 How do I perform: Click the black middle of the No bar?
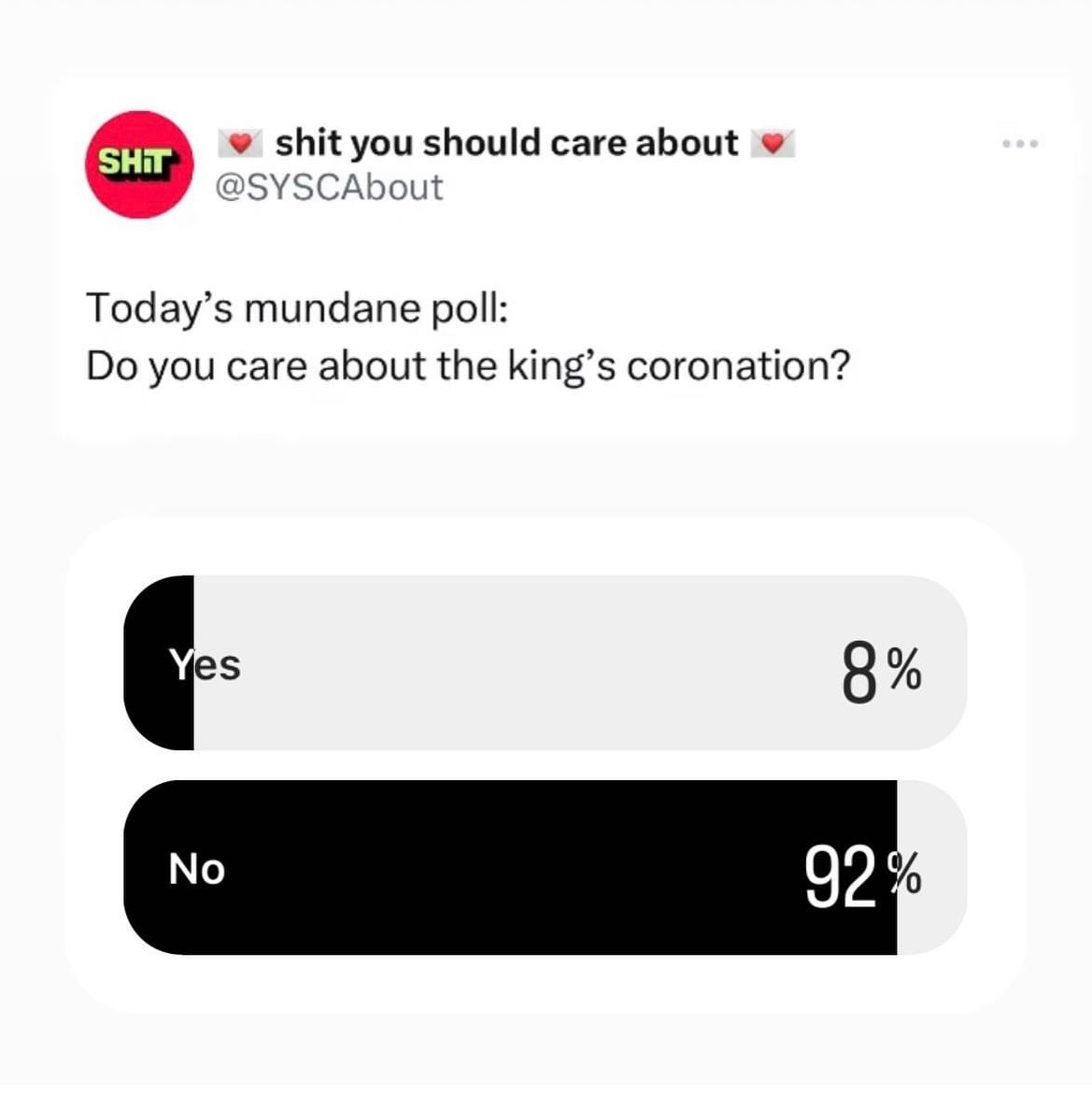[510, 867]
